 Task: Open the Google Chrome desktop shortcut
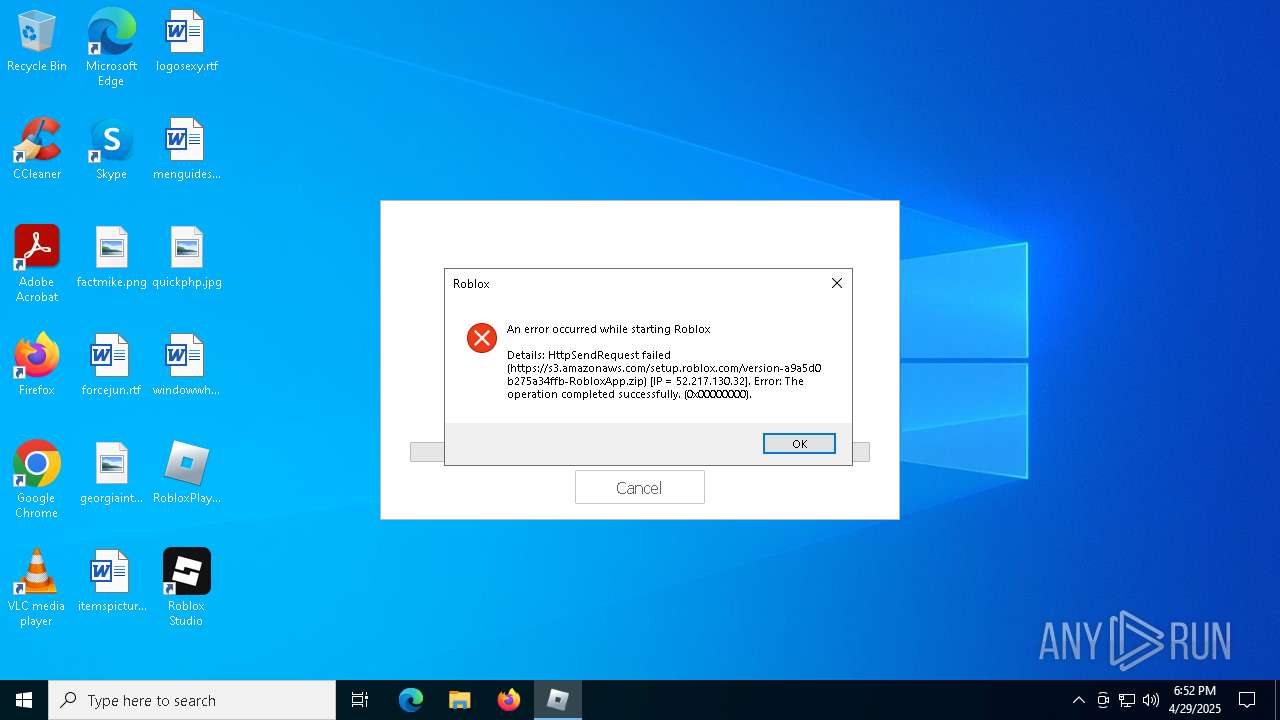(x=37, y=480)
